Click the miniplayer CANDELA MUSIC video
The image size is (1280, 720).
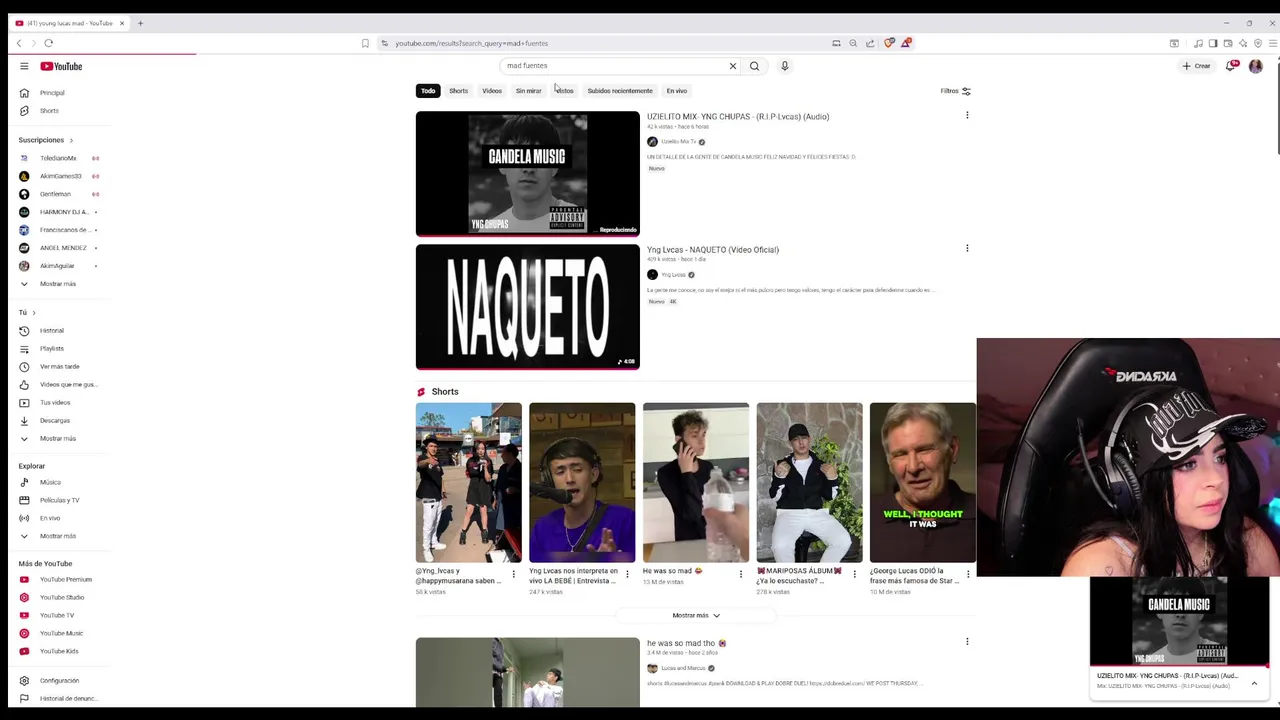click(1179, 622)
